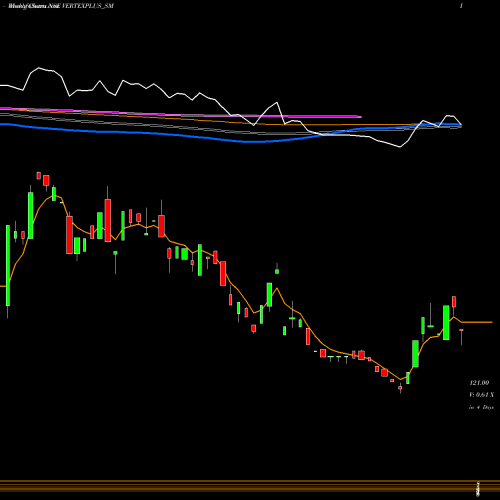Click the last small red candle on the right
This screenshot has width=500, height=500.
(x=461, y=330)
